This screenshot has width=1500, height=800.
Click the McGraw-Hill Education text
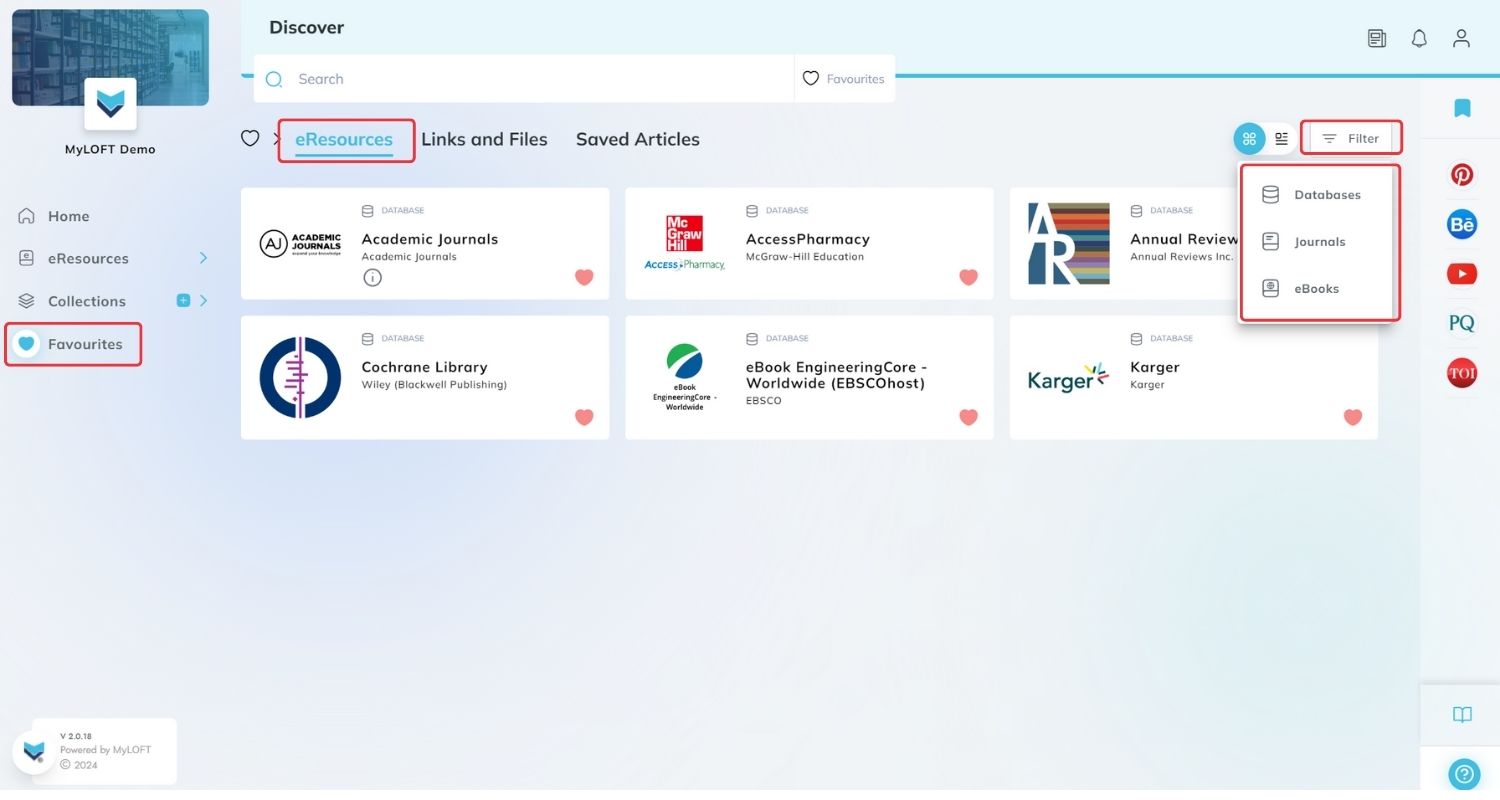tap(805, 257)
